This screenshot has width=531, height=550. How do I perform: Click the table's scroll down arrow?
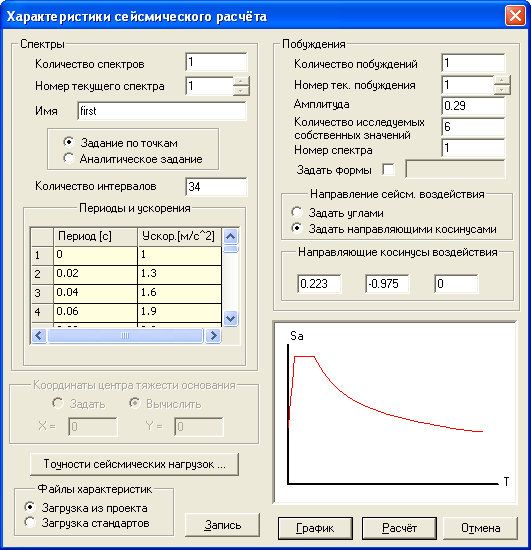pos(230,319)
